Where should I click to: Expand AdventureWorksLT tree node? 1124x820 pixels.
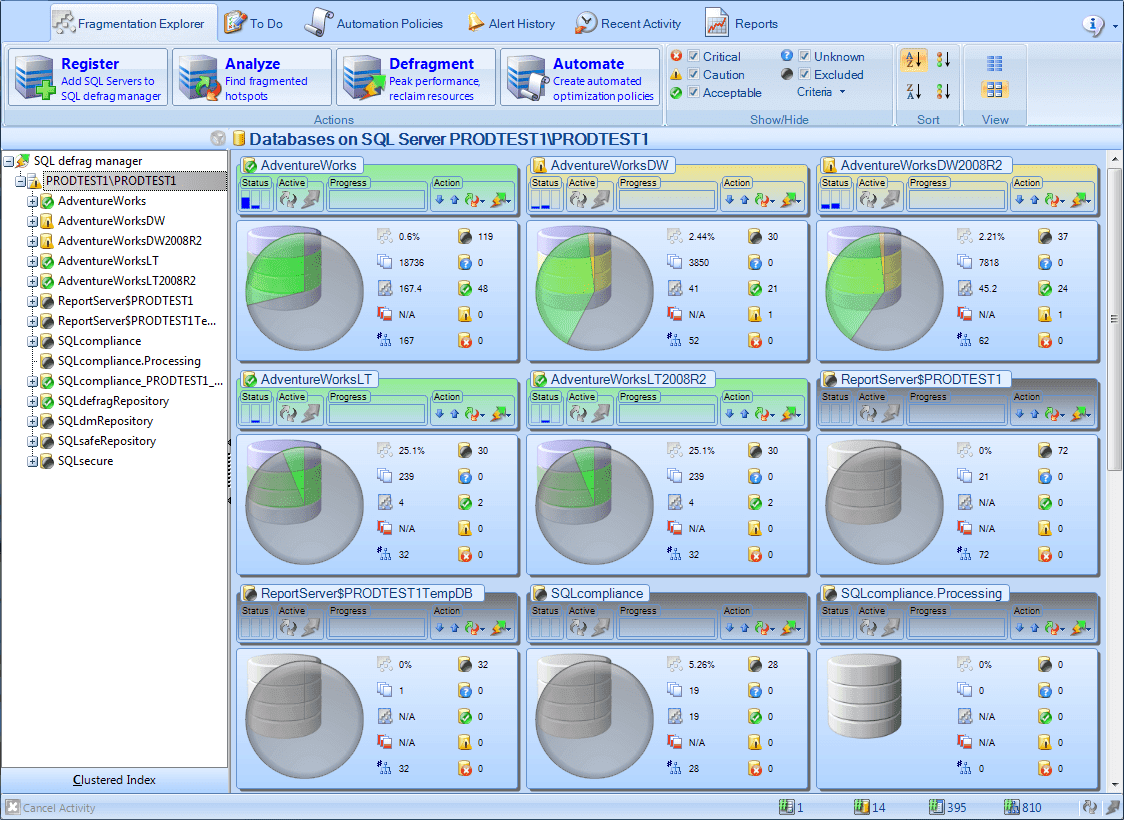[x=32, y=262]
